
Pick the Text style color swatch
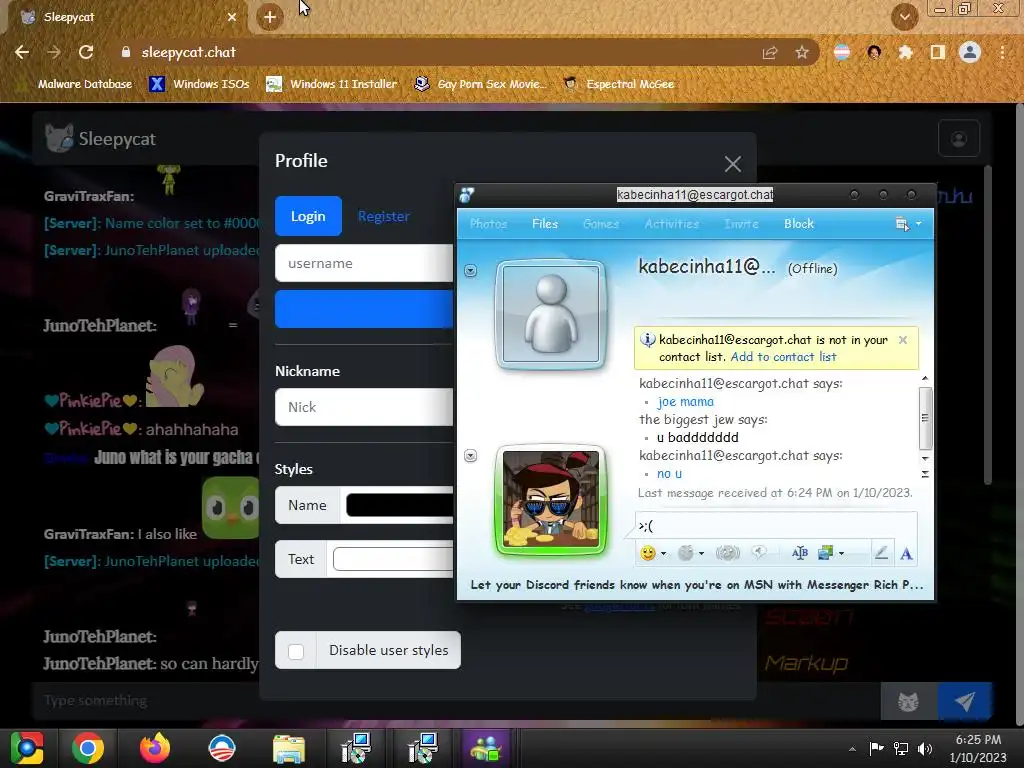pyautogui.click(x=392, y=560)
